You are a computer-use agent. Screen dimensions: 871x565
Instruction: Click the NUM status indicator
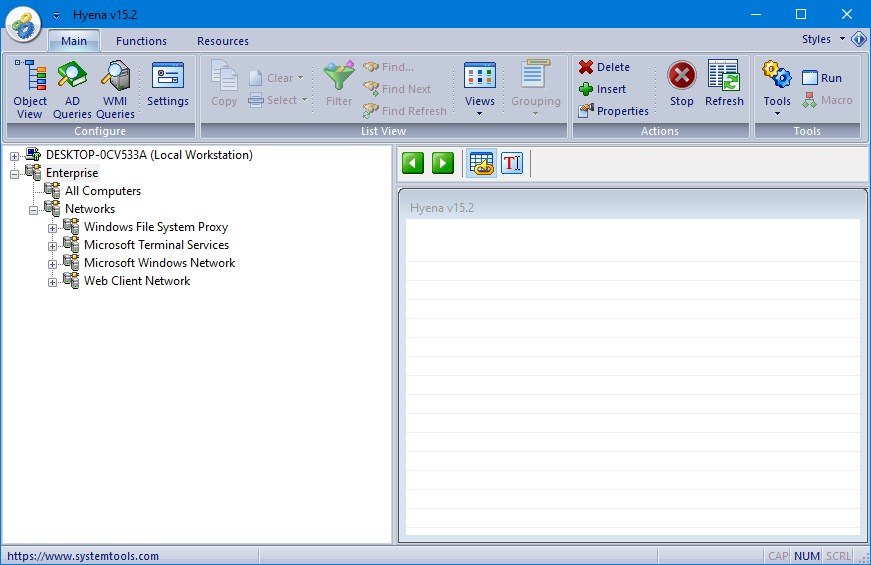807,556
